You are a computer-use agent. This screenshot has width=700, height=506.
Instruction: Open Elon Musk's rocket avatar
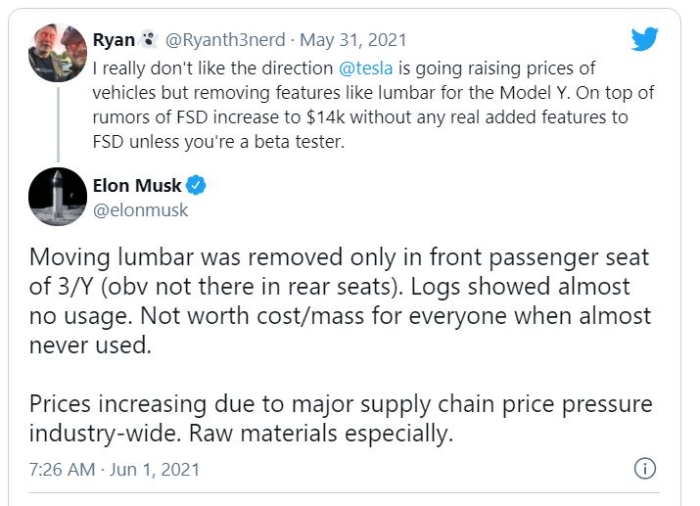pos(57,196)
